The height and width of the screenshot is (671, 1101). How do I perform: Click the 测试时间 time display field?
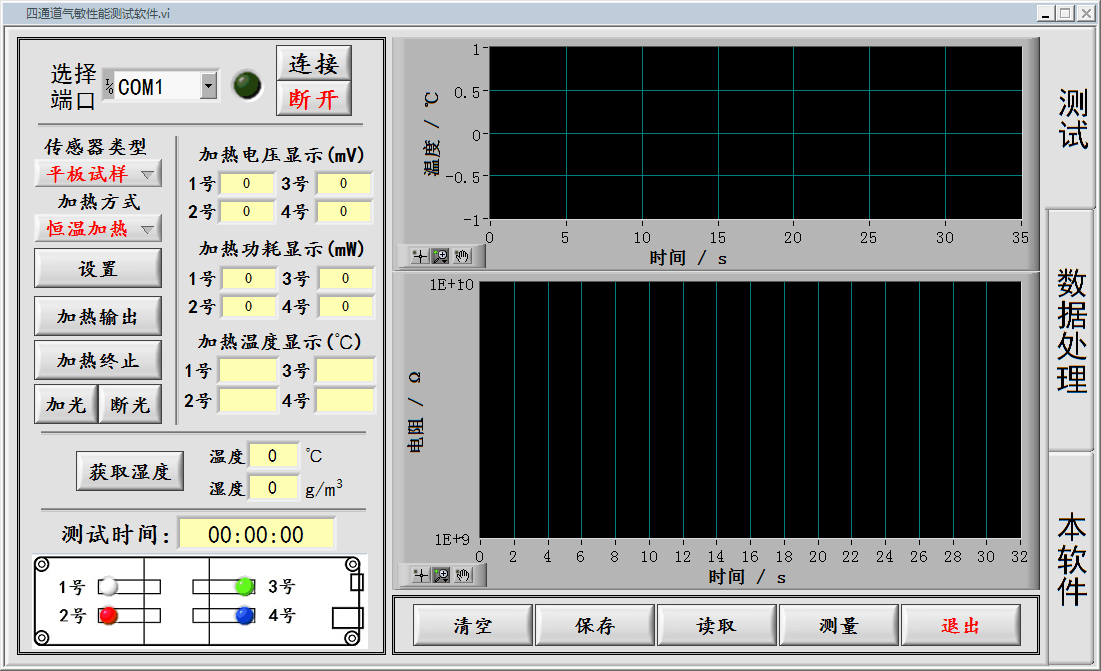pos(256,534)
